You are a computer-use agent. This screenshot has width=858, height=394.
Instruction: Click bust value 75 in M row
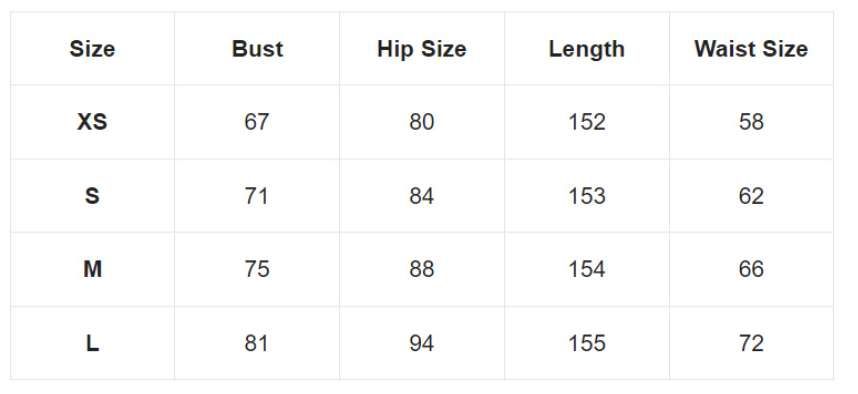pos(257,269)
